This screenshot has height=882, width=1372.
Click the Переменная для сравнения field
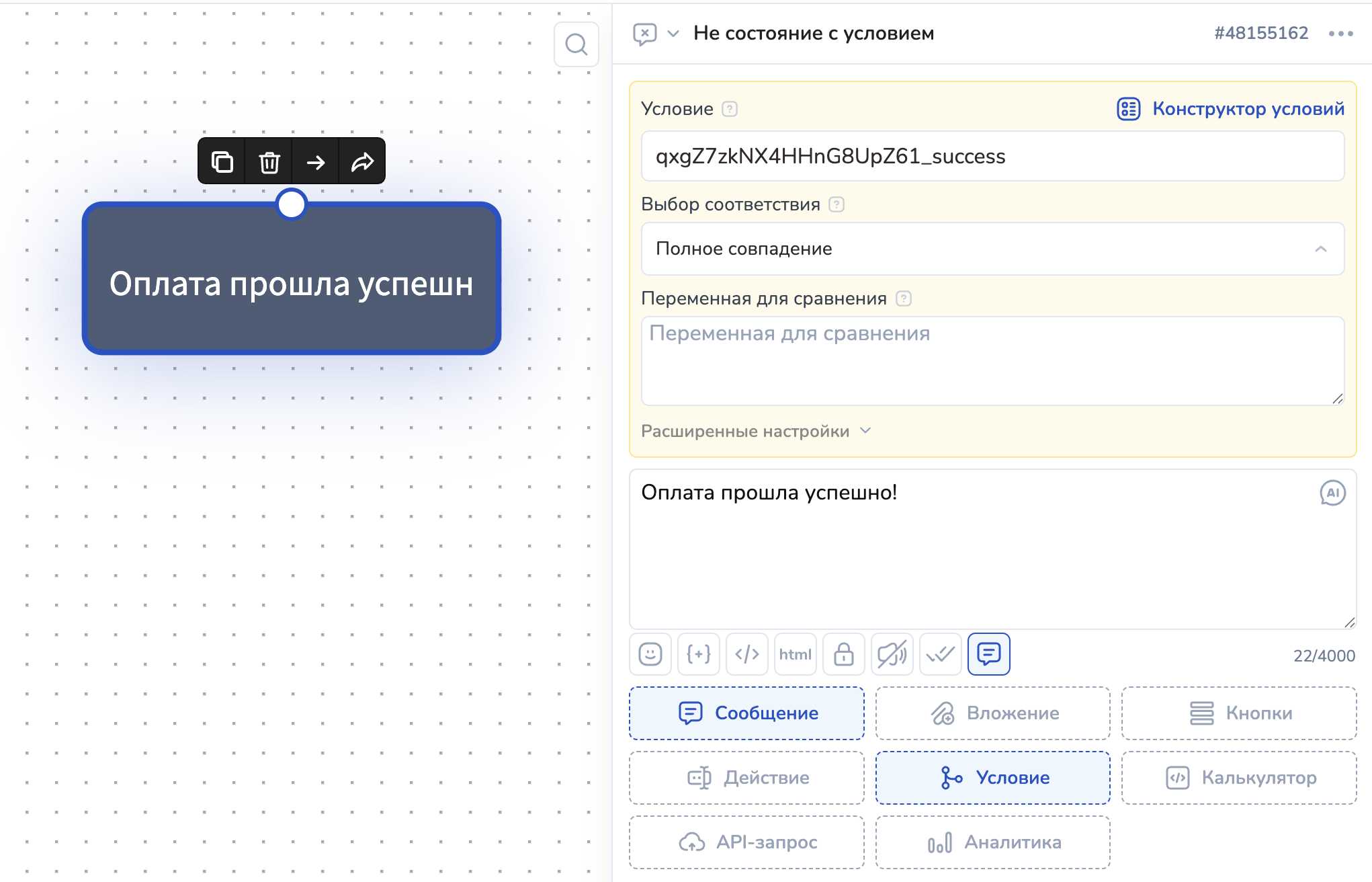click(x=992, y=361)
